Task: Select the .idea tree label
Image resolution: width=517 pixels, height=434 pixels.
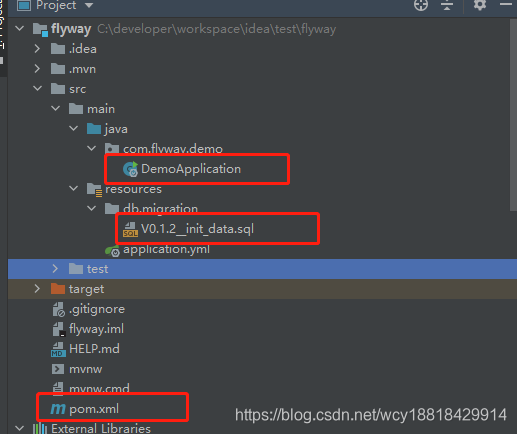Action: tap(83, 49)
